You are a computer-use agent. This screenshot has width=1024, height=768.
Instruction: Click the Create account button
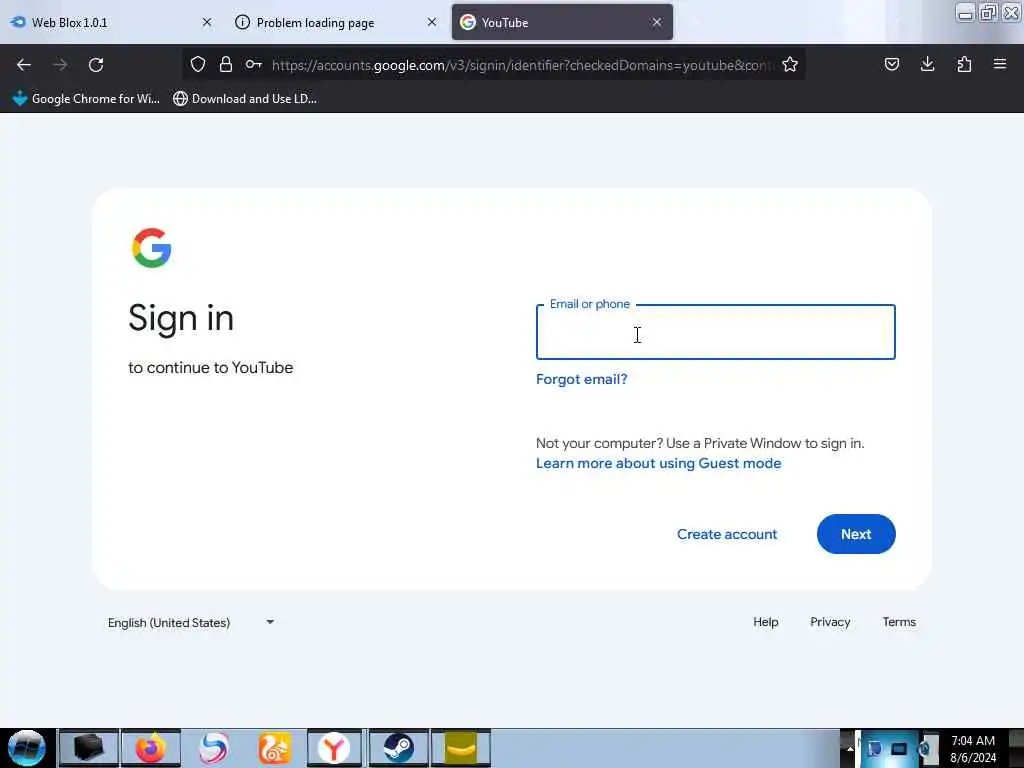pyautogui.click(x=727, y=534)
